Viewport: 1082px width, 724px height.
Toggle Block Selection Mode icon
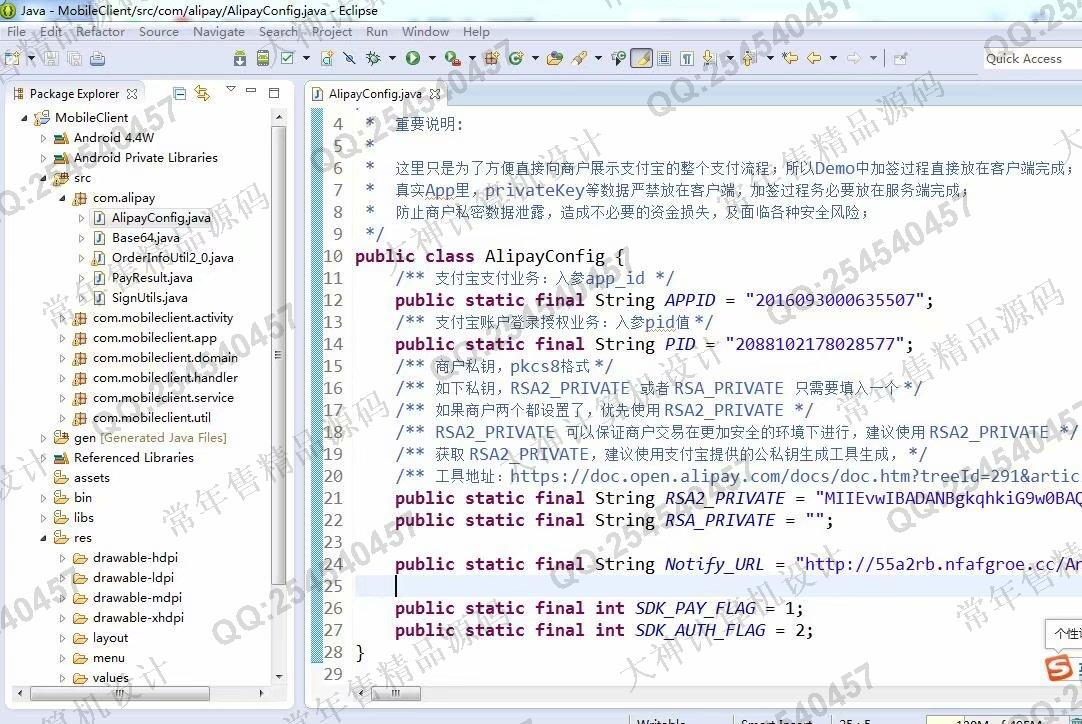tap(664, 59)
